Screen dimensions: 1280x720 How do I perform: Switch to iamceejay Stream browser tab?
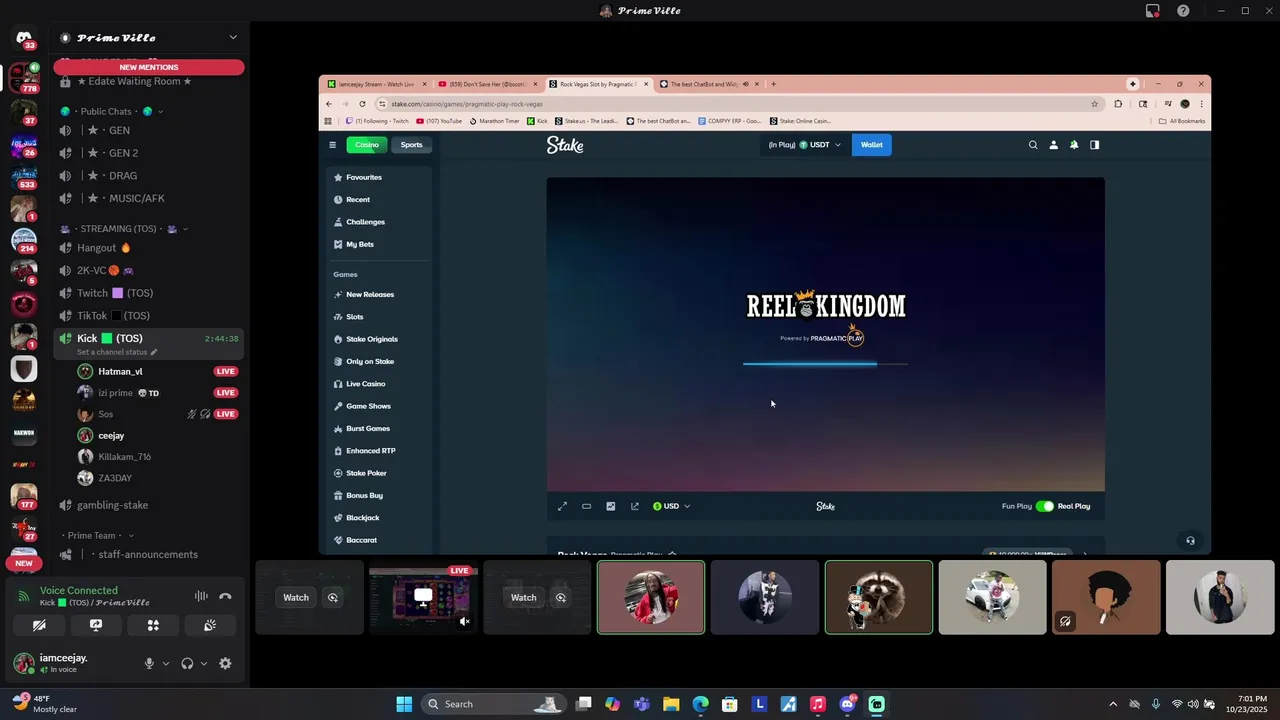(x=376, y=84)
